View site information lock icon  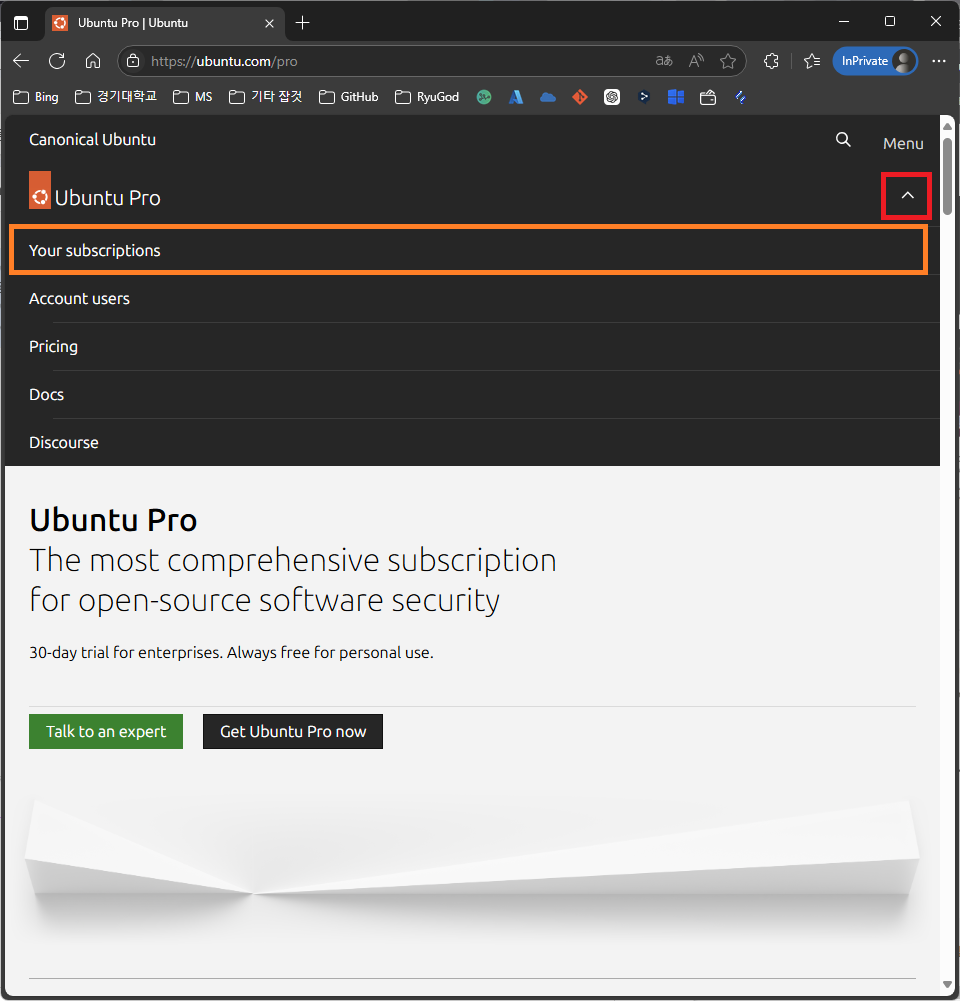tap(133, 61)
